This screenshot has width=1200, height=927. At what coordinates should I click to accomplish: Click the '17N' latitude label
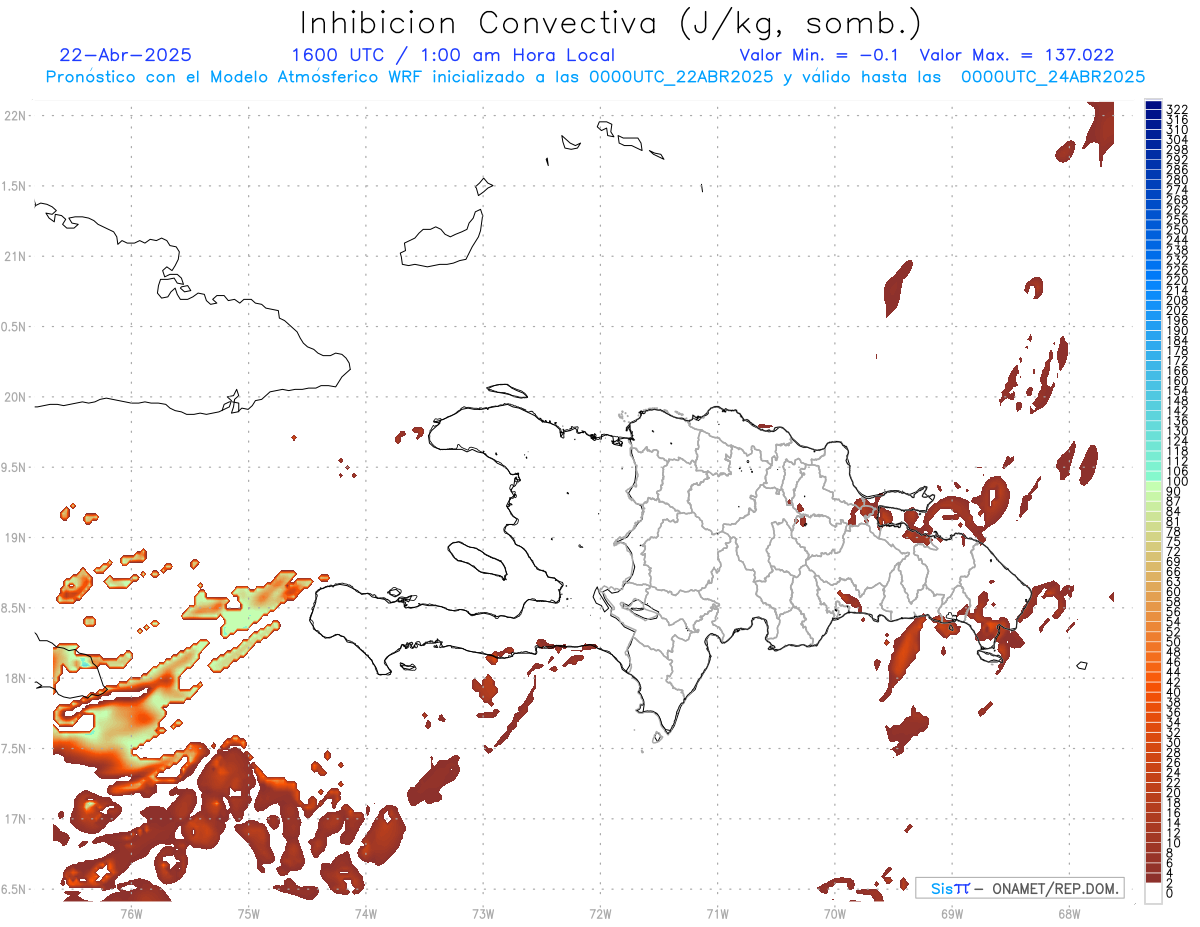pos(15,820)
